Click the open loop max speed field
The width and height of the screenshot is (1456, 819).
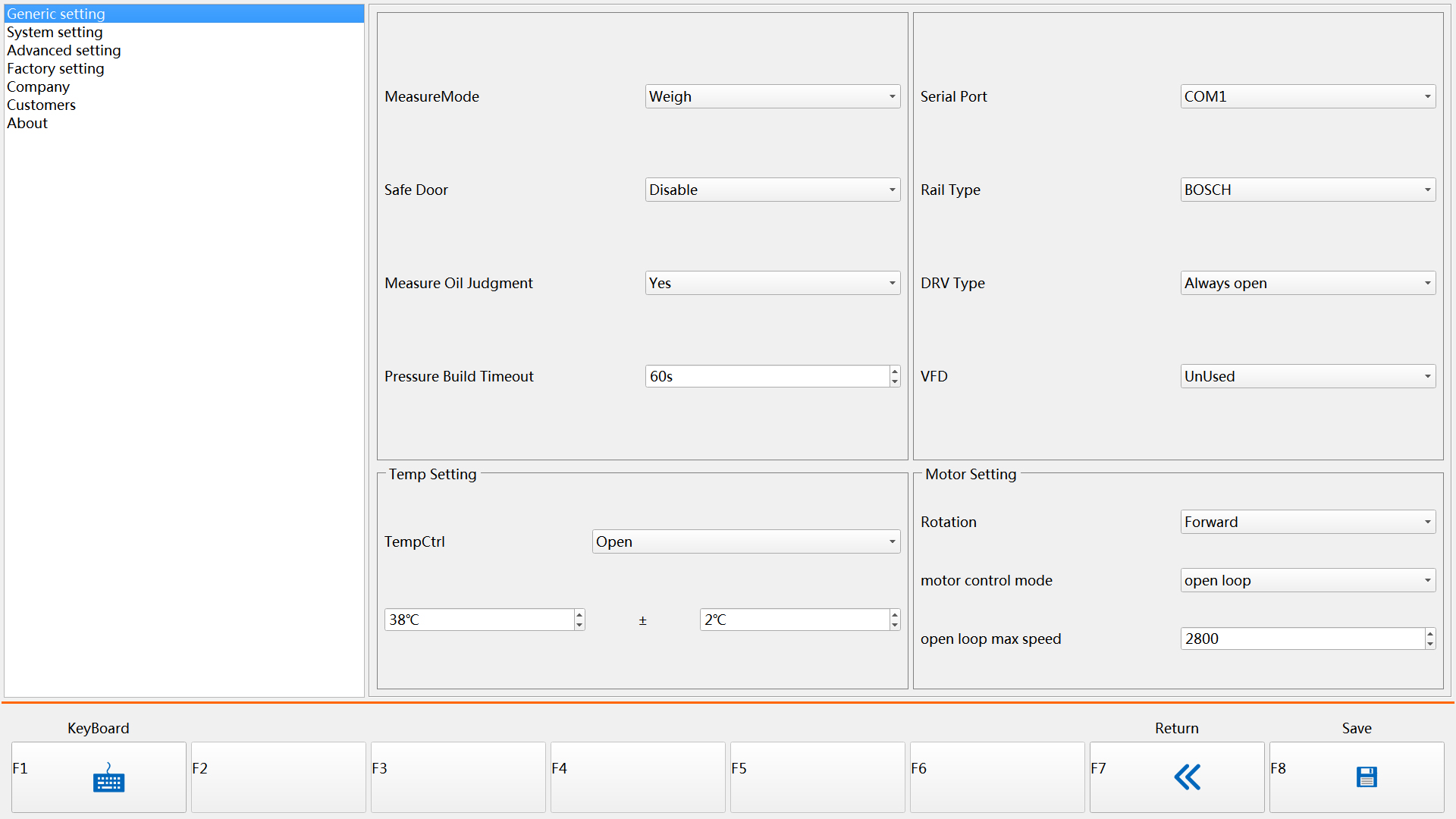[x=1301, y=639]
